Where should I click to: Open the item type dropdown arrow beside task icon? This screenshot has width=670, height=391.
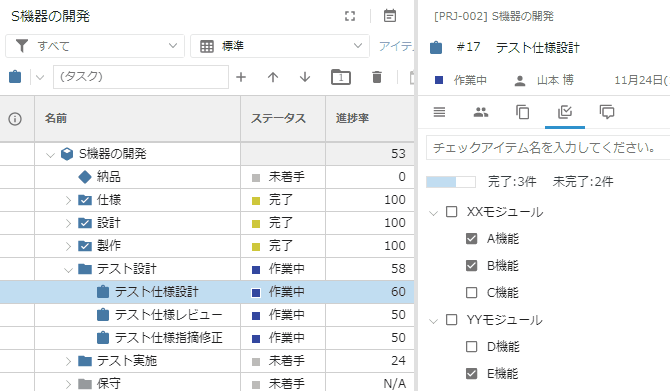[x=40, y=77]
